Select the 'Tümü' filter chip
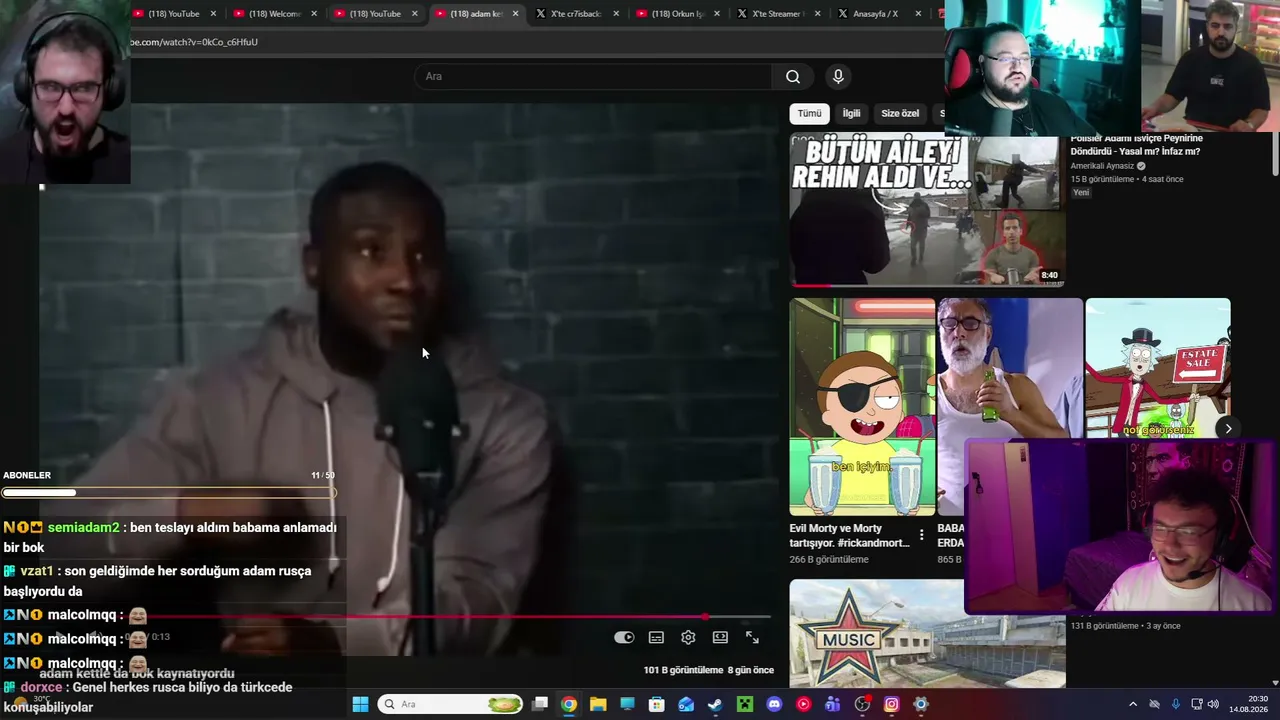This screenshot has height=720, width=1280. [809, 114]
